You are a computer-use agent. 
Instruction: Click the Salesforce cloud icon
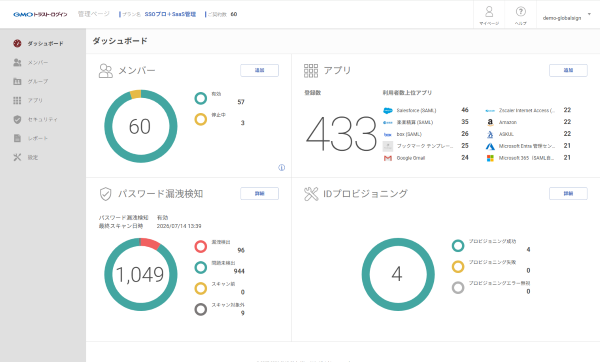388,111
